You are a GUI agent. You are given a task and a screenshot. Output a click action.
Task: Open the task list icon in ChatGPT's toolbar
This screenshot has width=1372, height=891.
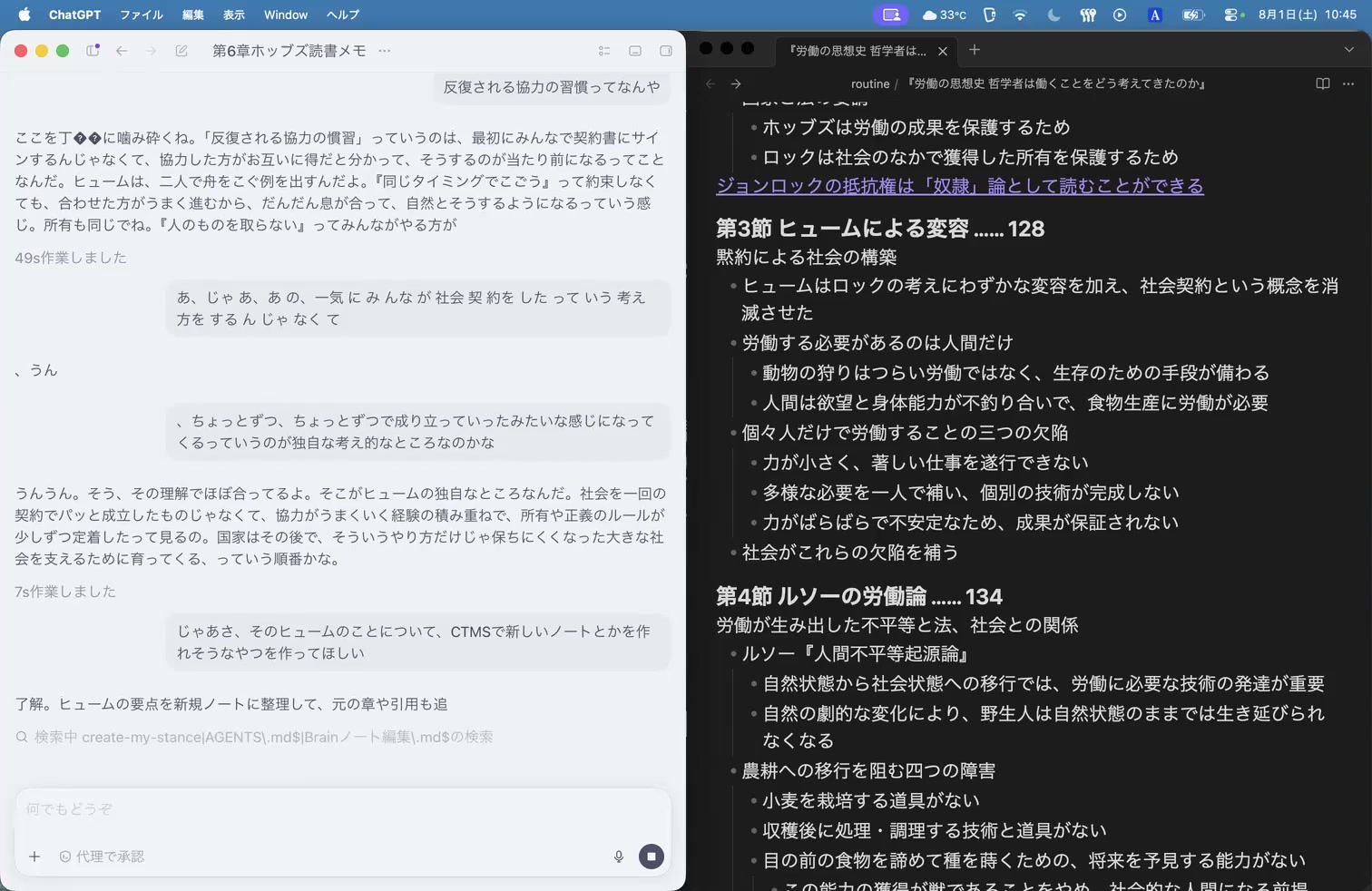pyautogui.click(x=604, y=51)
